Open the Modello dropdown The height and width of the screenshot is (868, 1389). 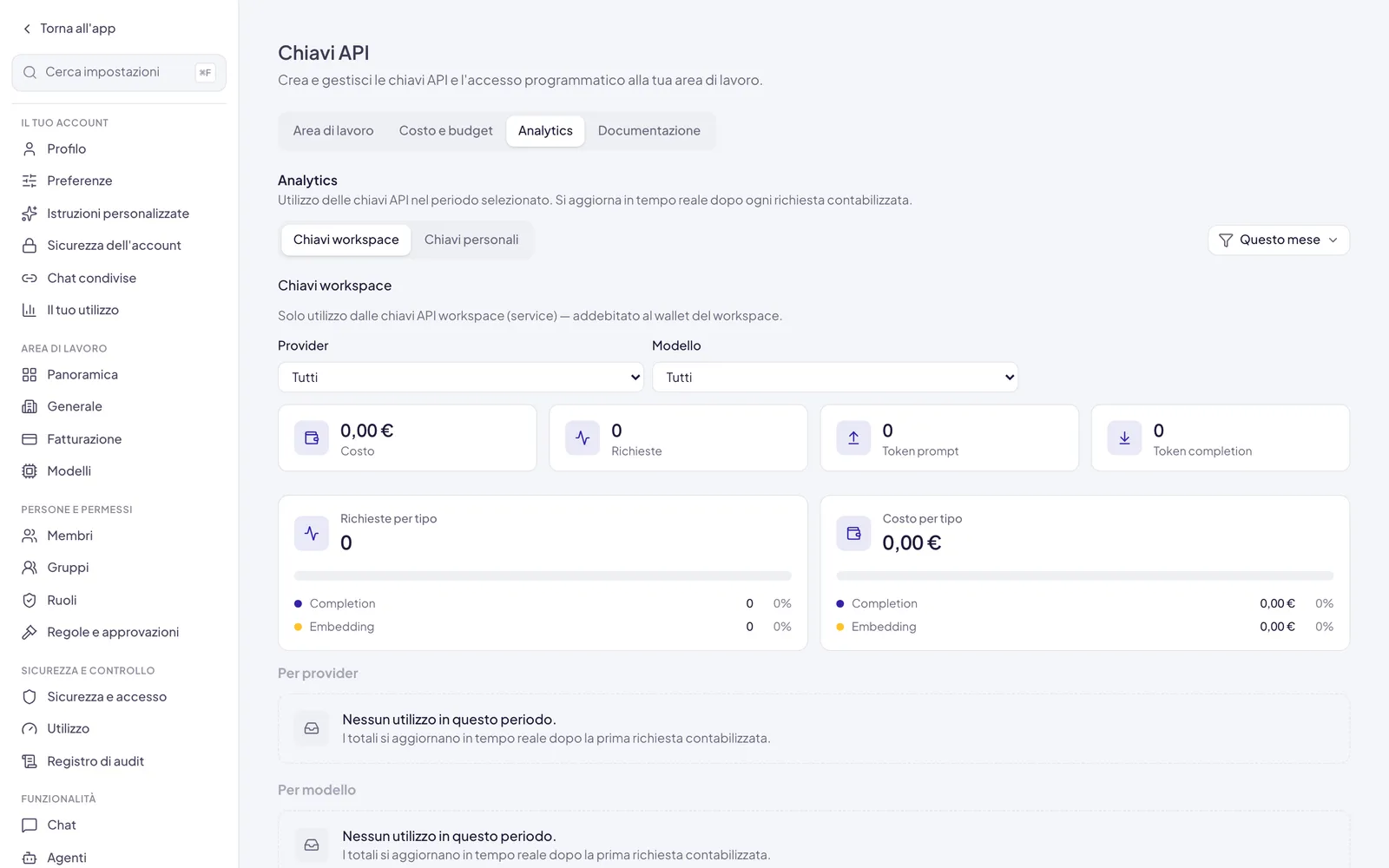835,378
